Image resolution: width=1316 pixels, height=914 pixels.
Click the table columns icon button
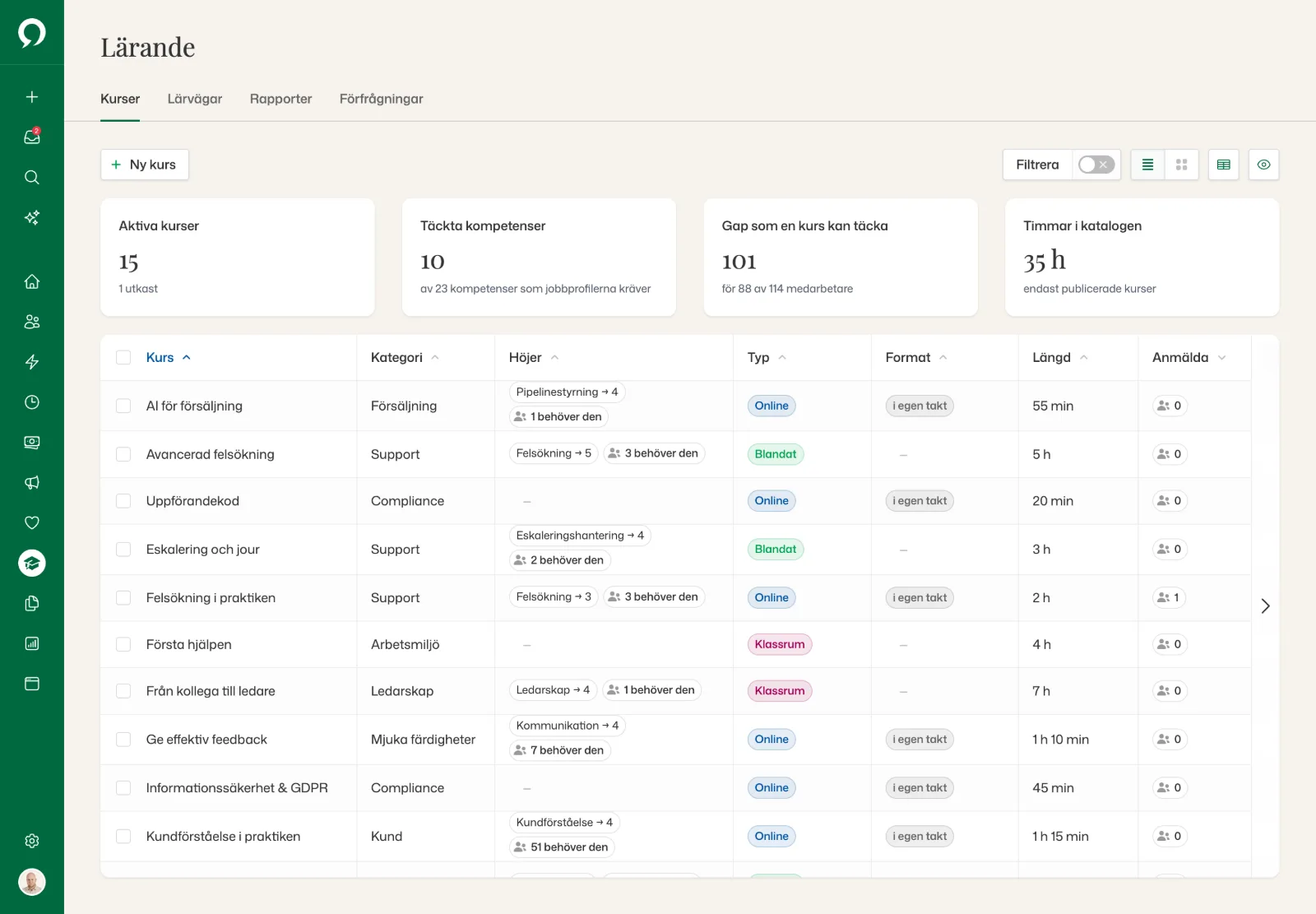pyautogui.click(x=1224, y=165)
